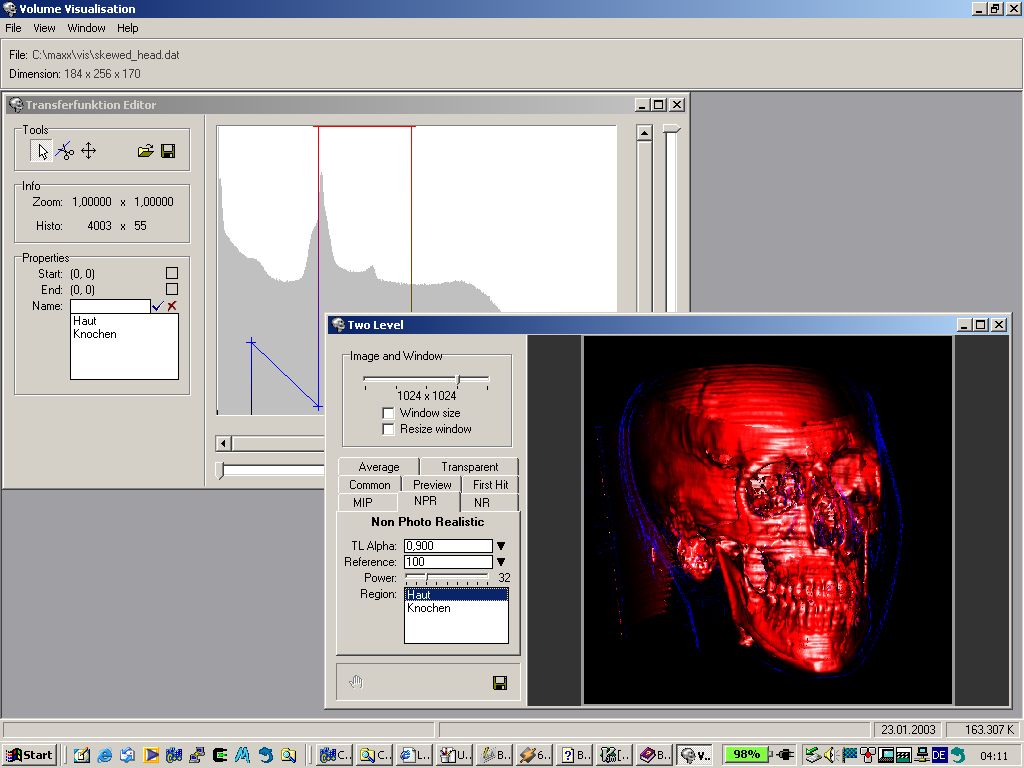This screenshot has height=768, width=1024.
Task: Cancel the name with red X
Action: point(172,306)
